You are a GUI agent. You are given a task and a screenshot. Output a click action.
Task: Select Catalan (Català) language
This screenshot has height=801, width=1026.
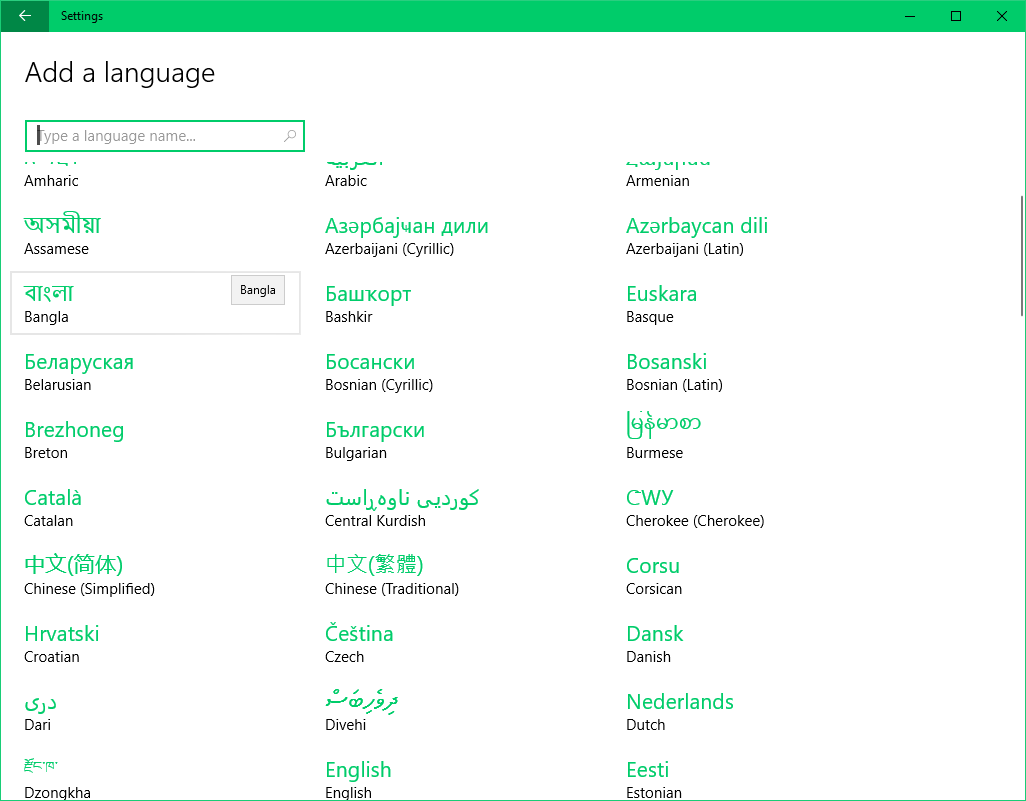click(x=53, y=507)
